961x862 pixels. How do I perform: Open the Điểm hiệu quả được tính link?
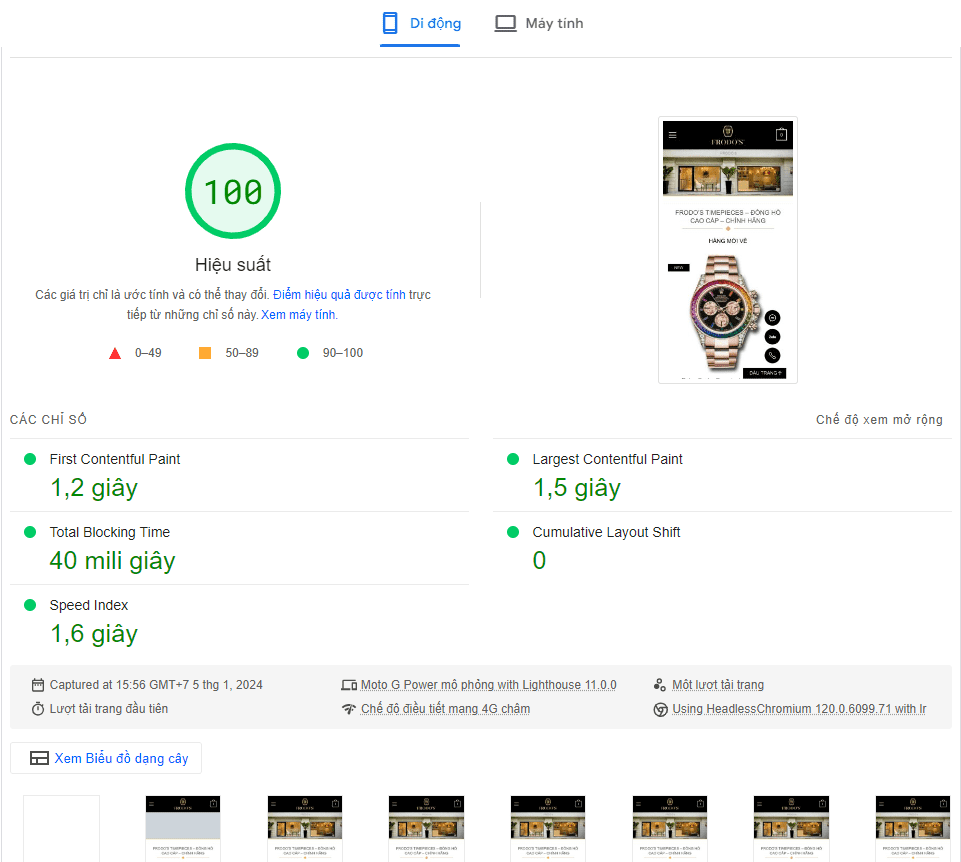[x=339, y=295]
